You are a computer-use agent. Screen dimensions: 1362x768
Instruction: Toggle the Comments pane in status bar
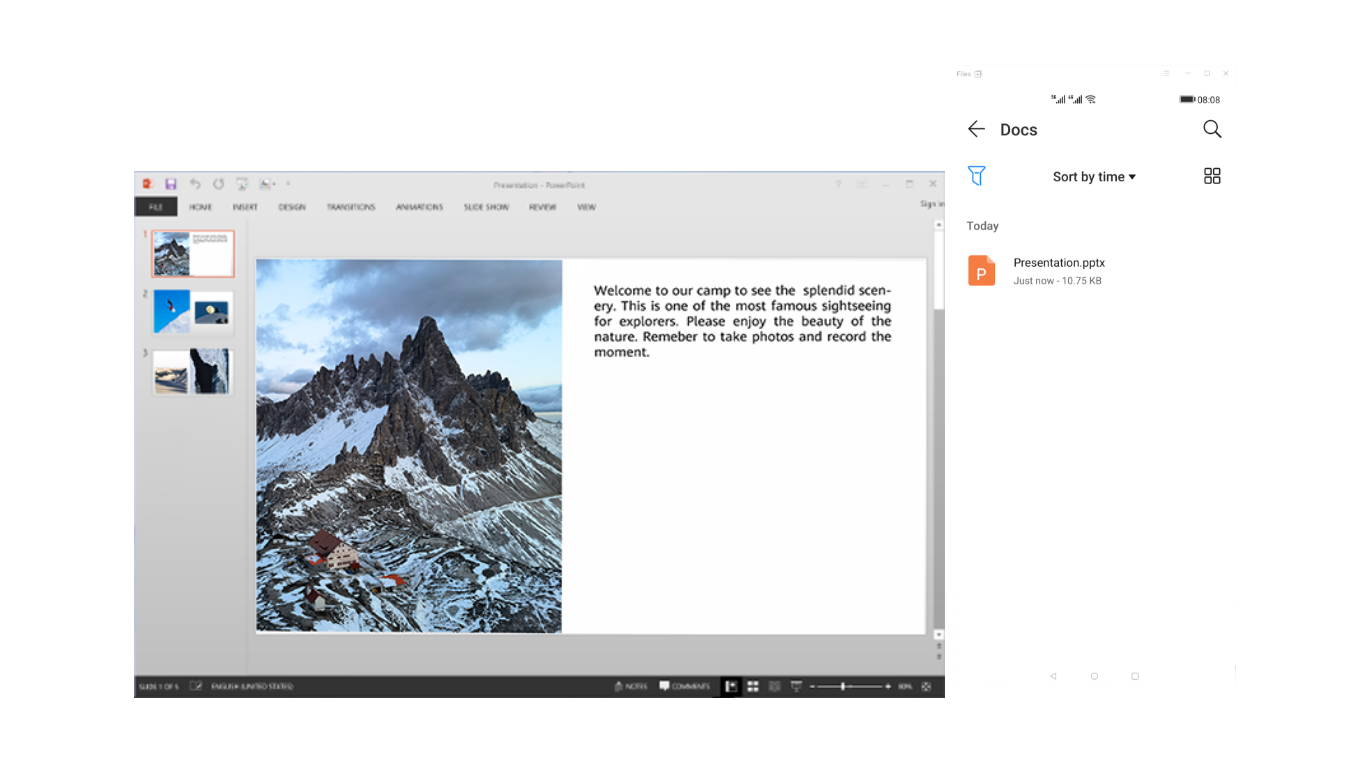pos(684,687)
